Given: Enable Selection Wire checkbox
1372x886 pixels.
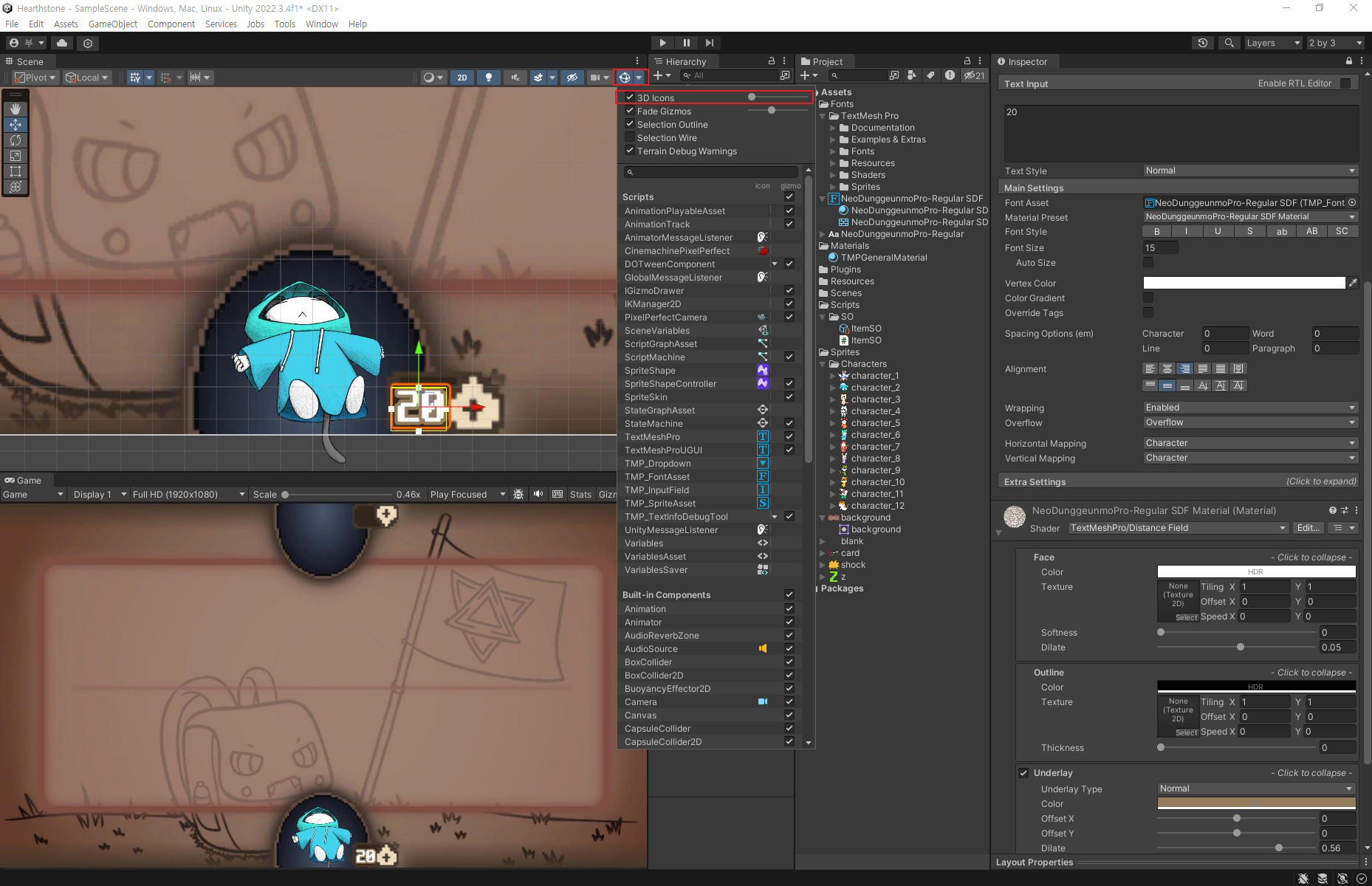Looking at the screenshot, I should (630, 137).
